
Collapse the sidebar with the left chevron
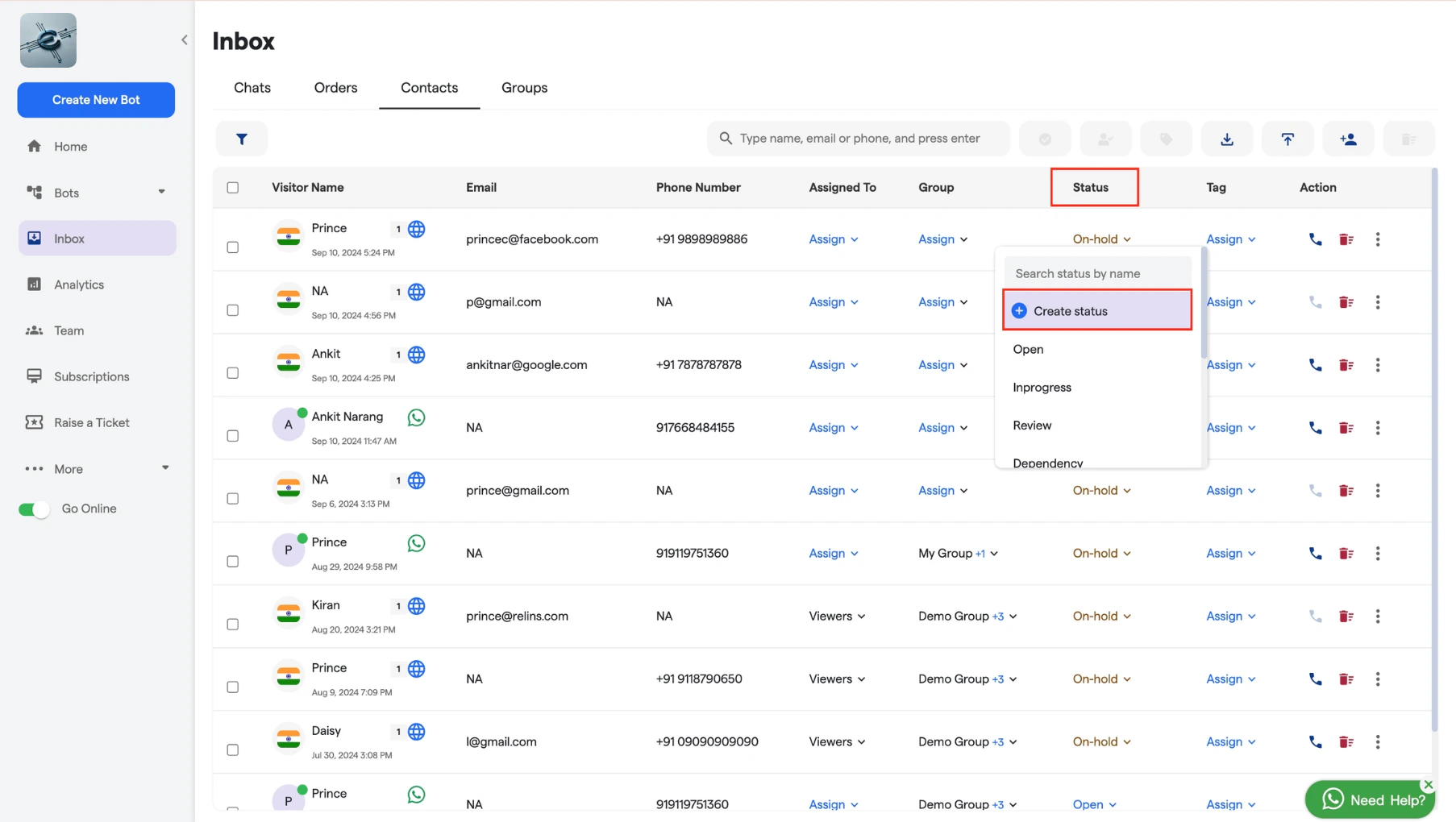[184, 39]
